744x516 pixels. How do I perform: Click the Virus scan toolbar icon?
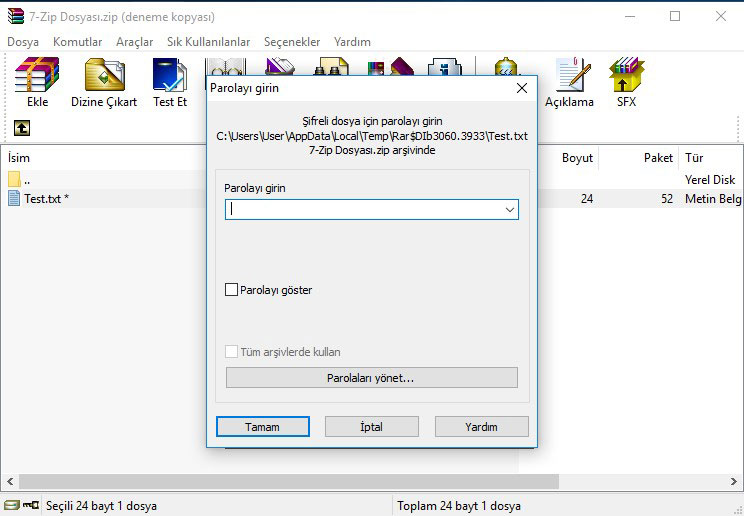506,66
